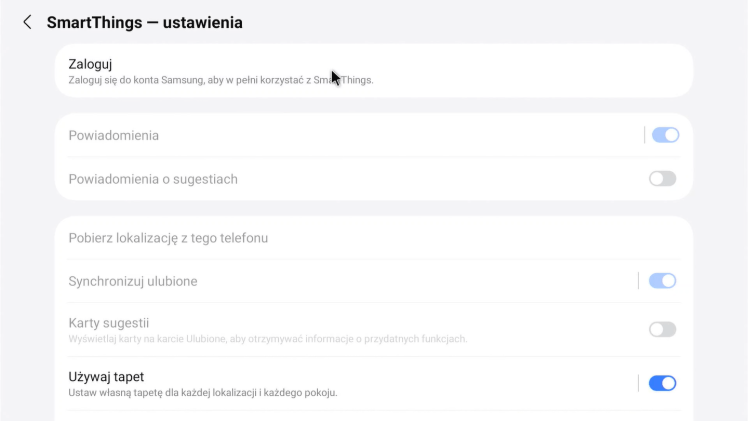
Task: Open the Powiadomienia settings row label
Action: pos(113,135)
